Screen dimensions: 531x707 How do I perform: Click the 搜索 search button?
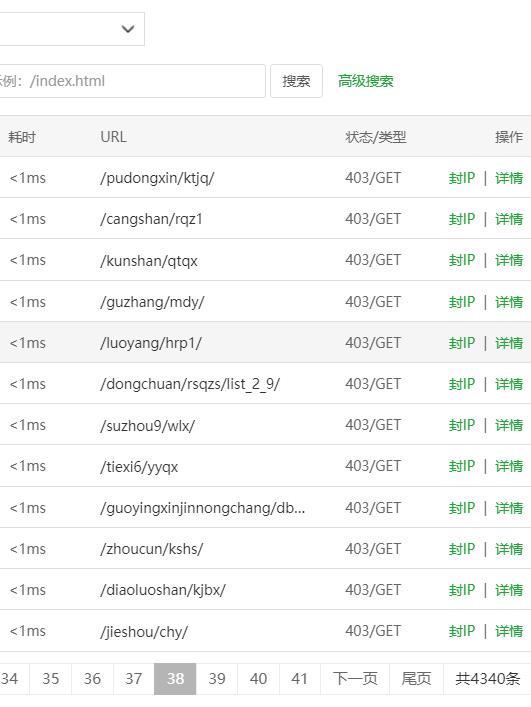point(296,81)
